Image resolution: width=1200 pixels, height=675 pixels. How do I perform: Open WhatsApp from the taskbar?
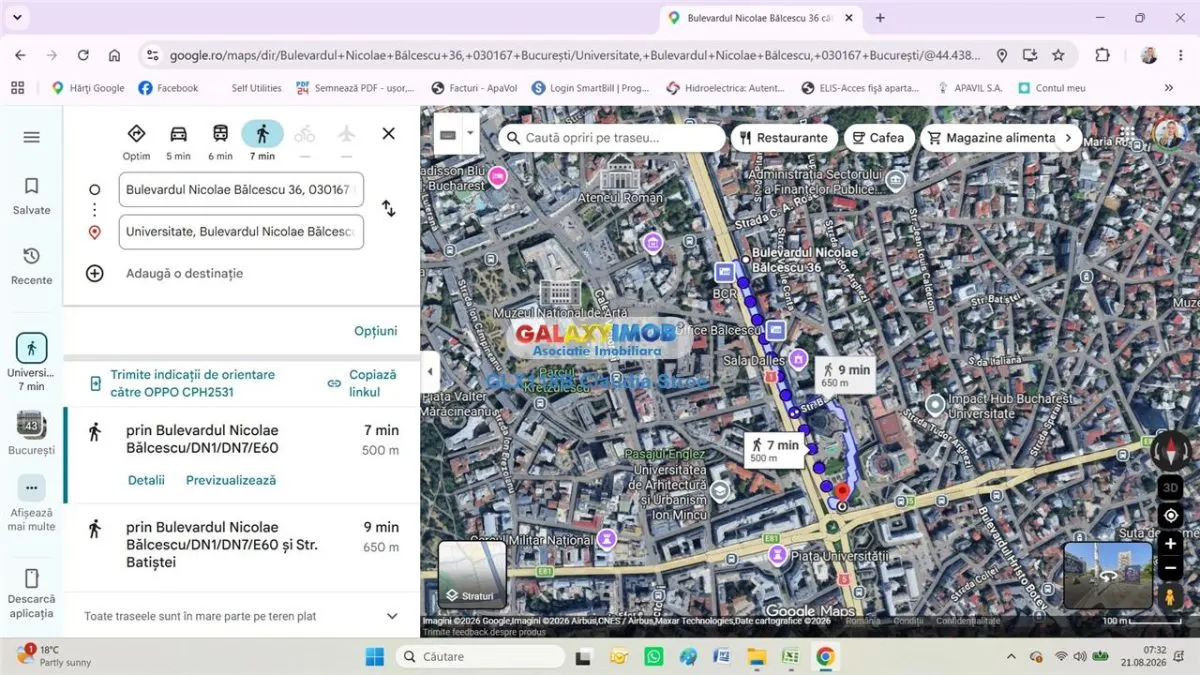(x=653, y=657)
